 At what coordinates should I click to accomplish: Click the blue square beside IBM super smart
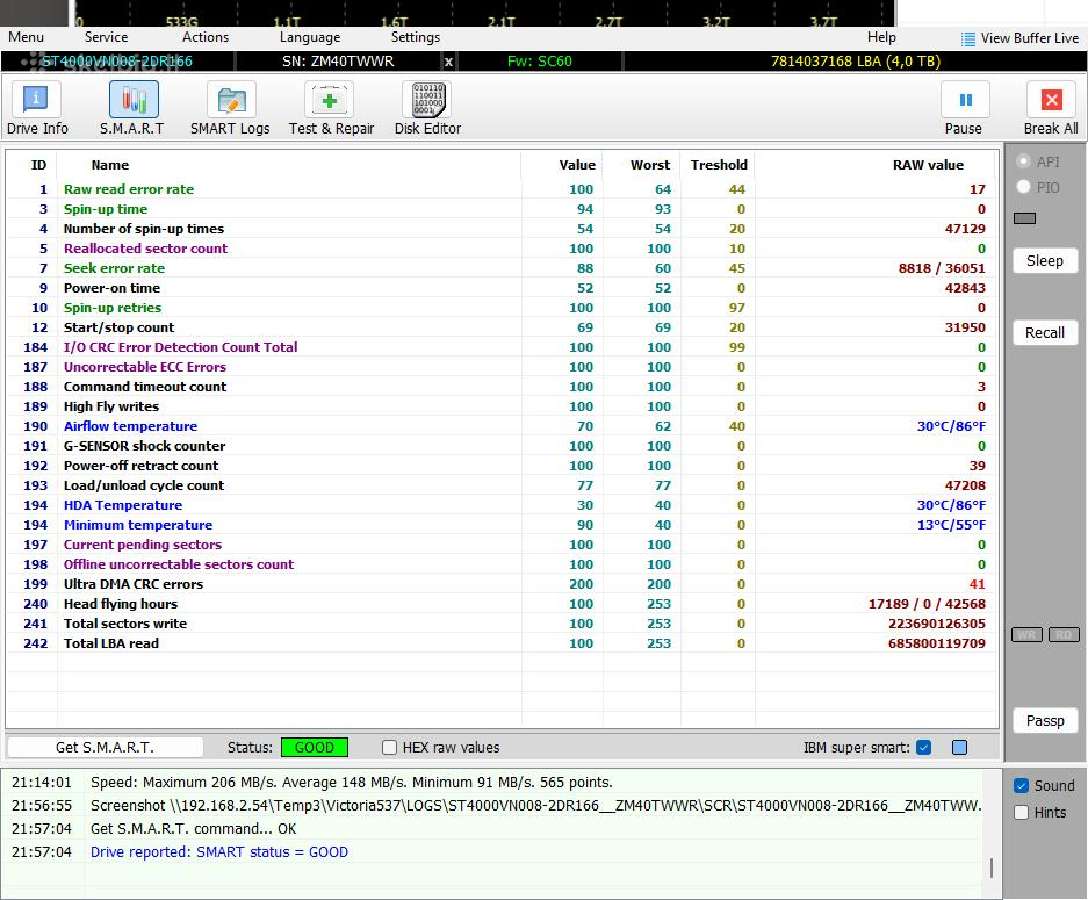pos(960,747)
